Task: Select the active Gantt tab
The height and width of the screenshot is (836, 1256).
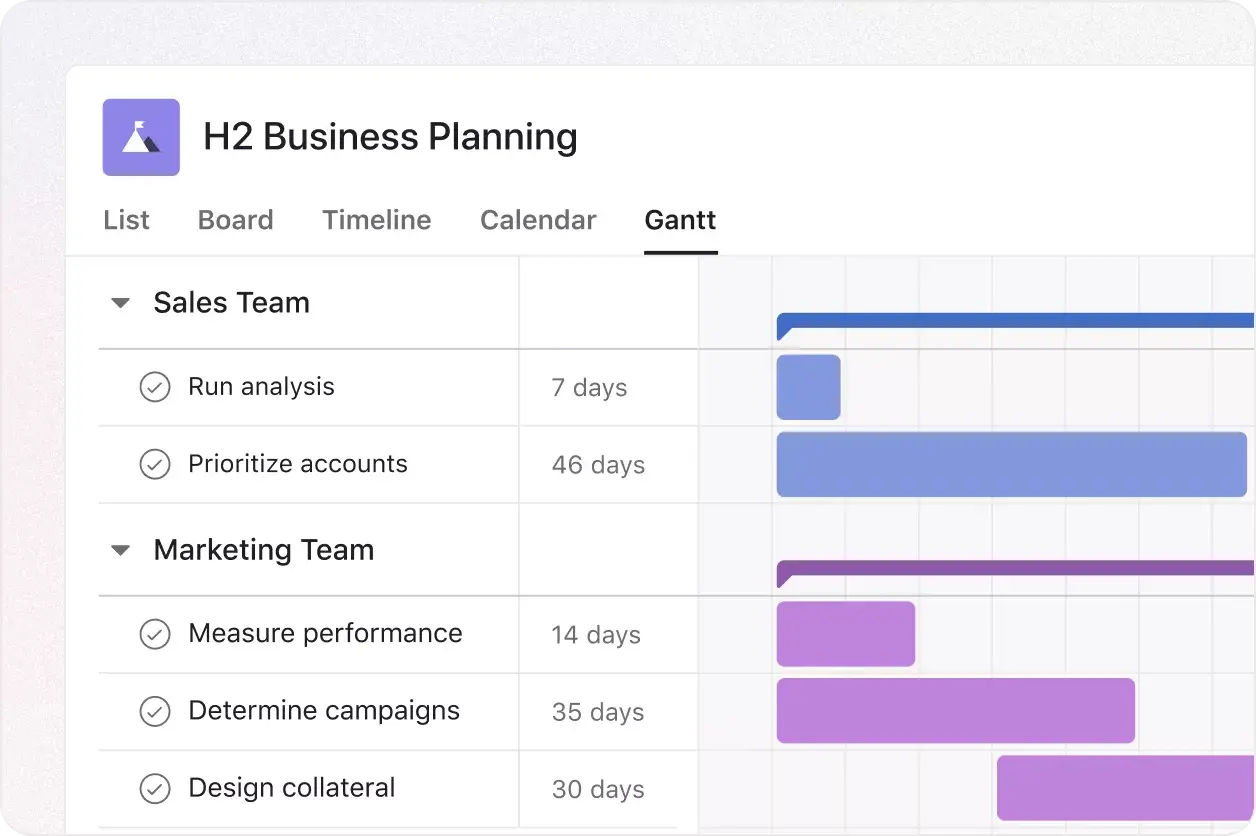Action: (x=680, y=220)
